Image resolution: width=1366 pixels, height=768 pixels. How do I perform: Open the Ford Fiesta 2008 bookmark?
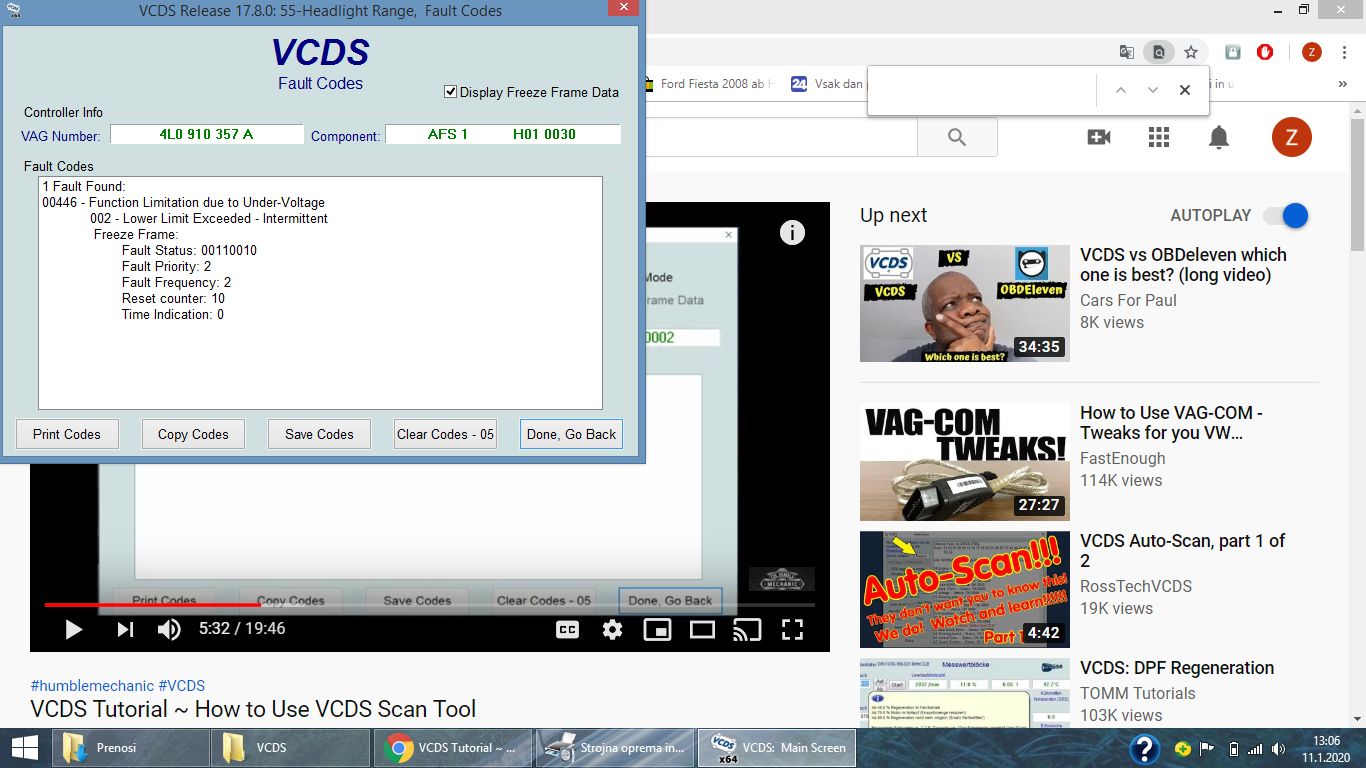click(x=708, y=84)
